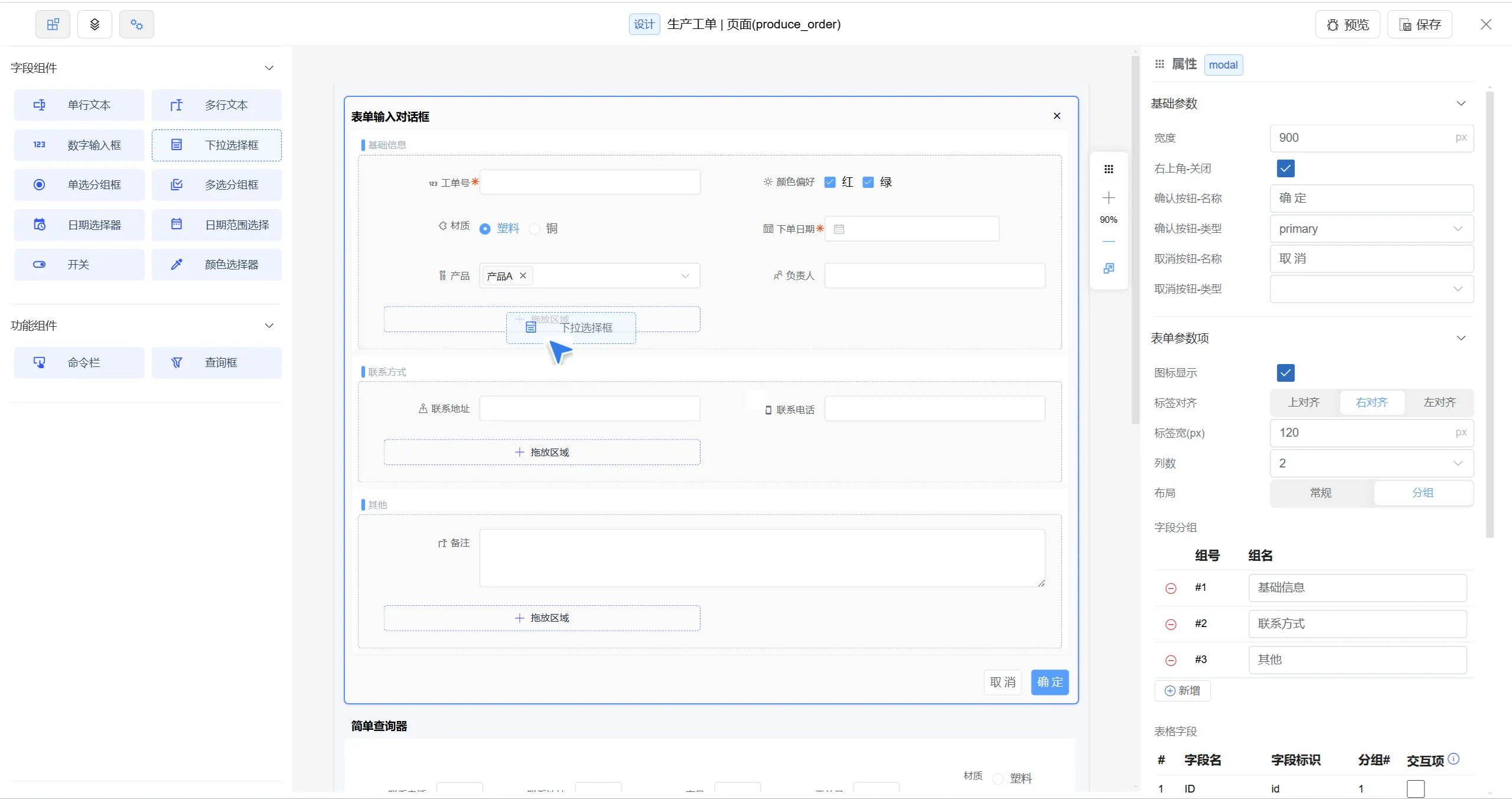Click the 确认按钮-名称 input field

[1371, 199]
